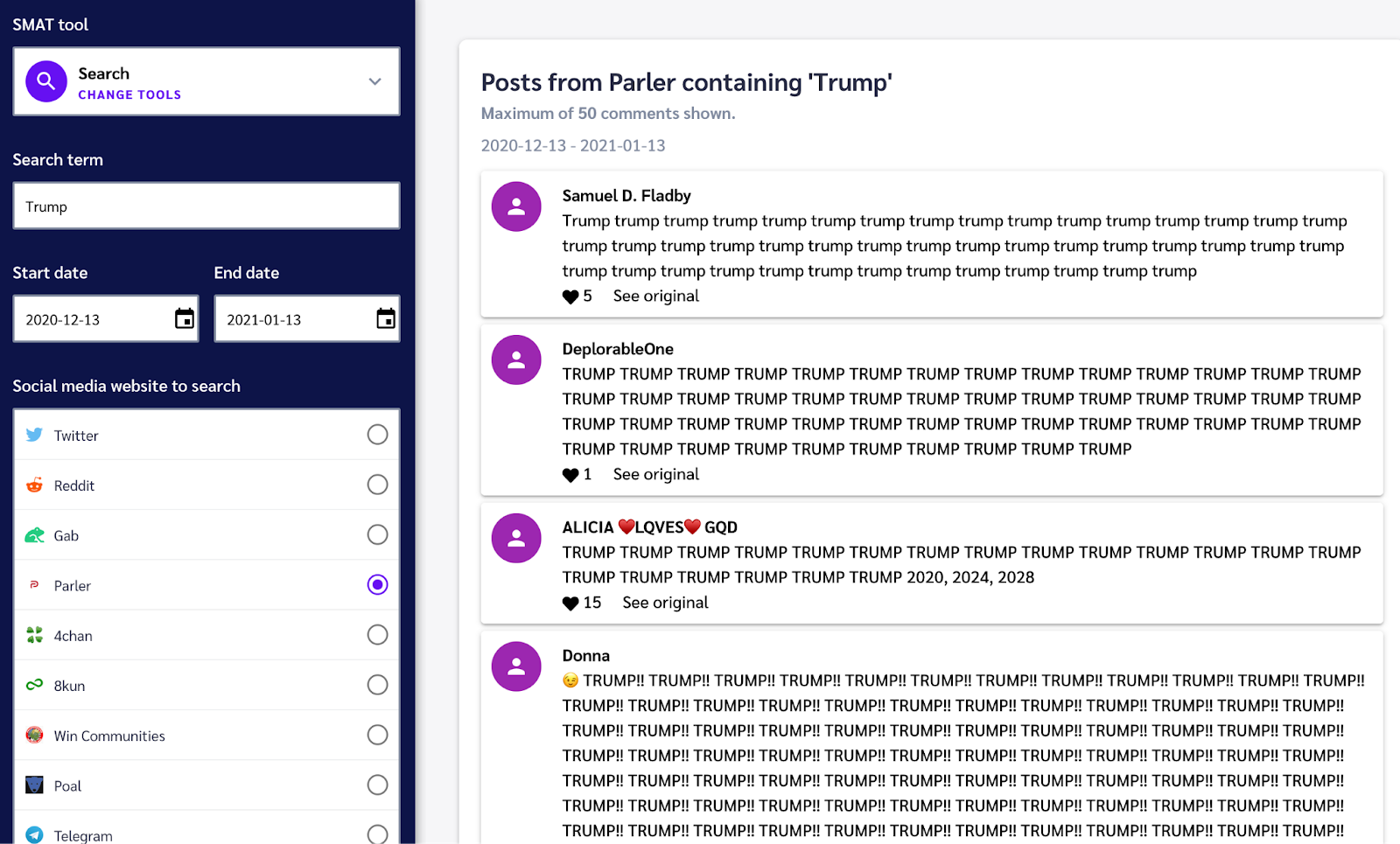Click ALICIA's purple avatar icon
The width and height of the screenshot is (1400, 844).
coord(516,538)
